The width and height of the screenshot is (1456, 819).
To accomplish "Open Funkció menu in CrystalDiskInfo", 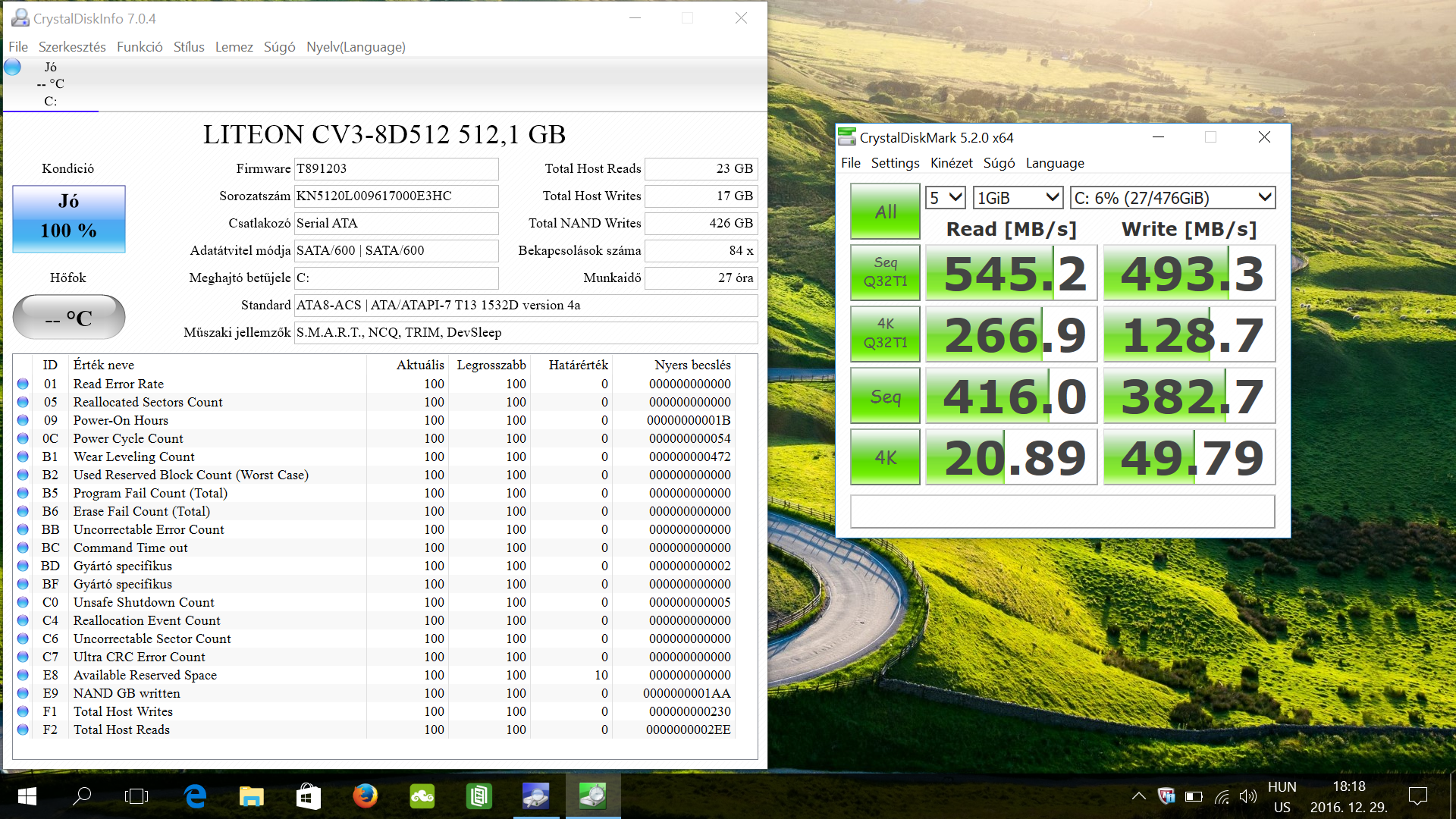I will click(140, 47).
